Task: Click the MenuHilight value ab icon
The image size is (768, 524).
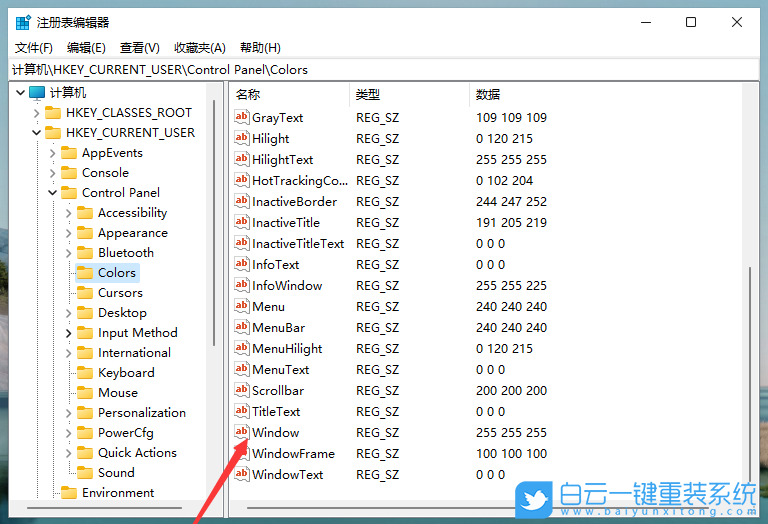Action: (241, 349)
